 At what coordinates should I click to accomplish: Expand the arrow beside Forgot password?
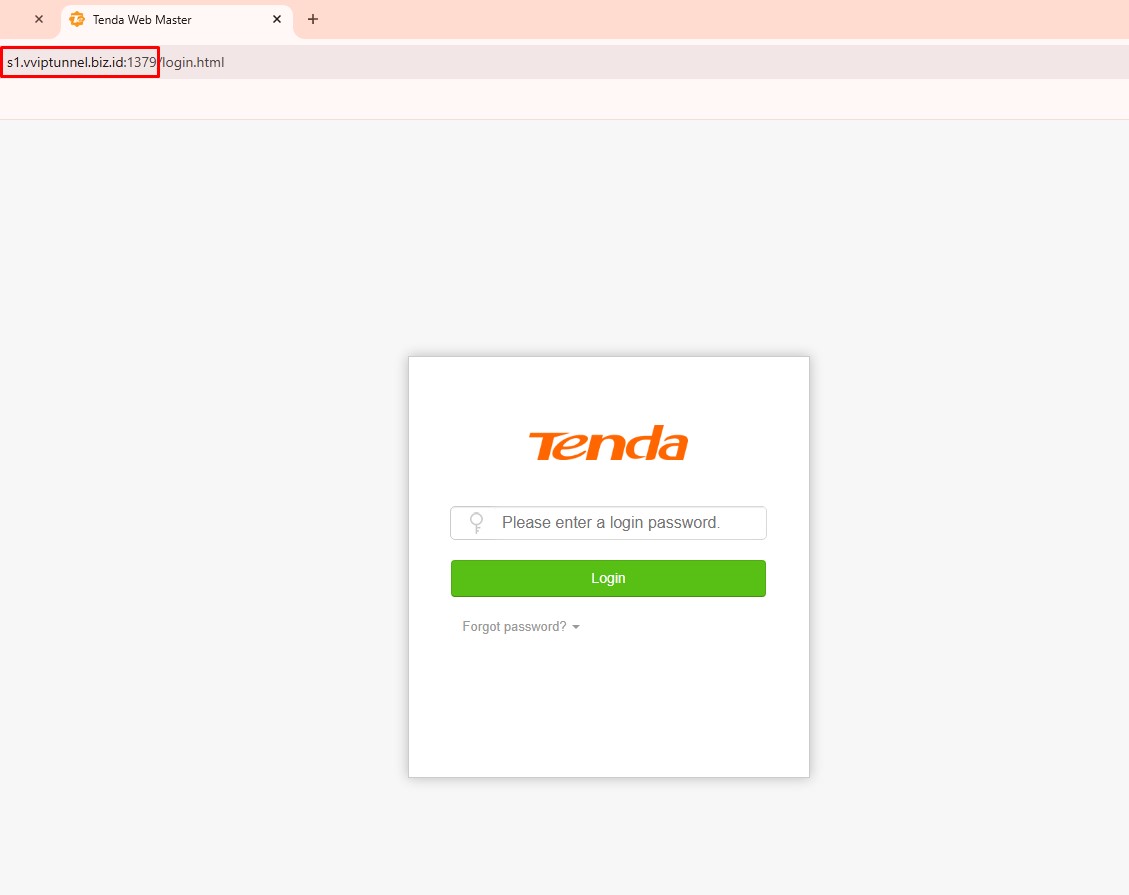[575, 627]
